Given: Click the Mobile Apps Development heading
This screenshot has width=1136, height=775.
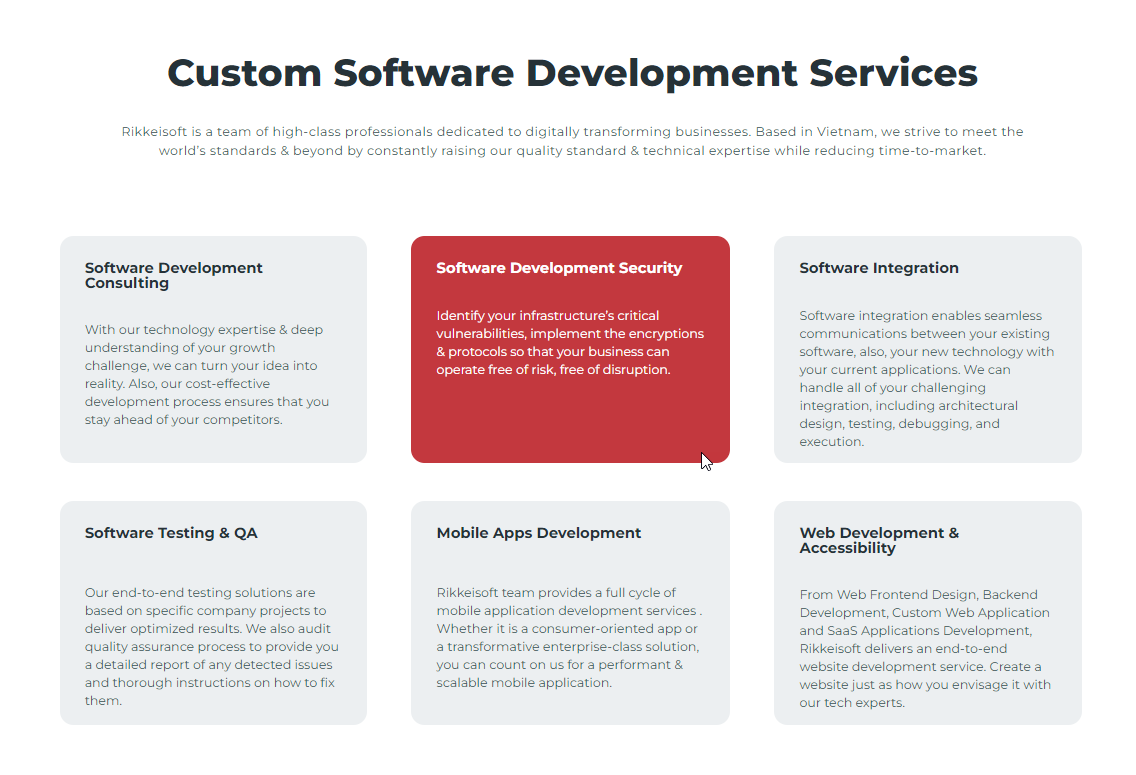Looking at the screenshot, I should pos(539,533).
